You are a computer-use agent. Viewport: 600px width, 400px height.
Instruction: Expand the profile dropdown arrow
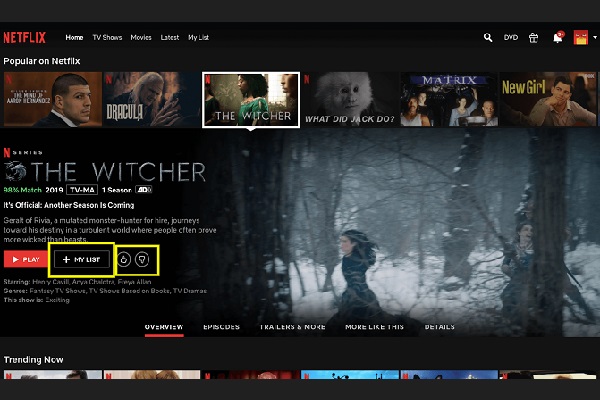595,38
